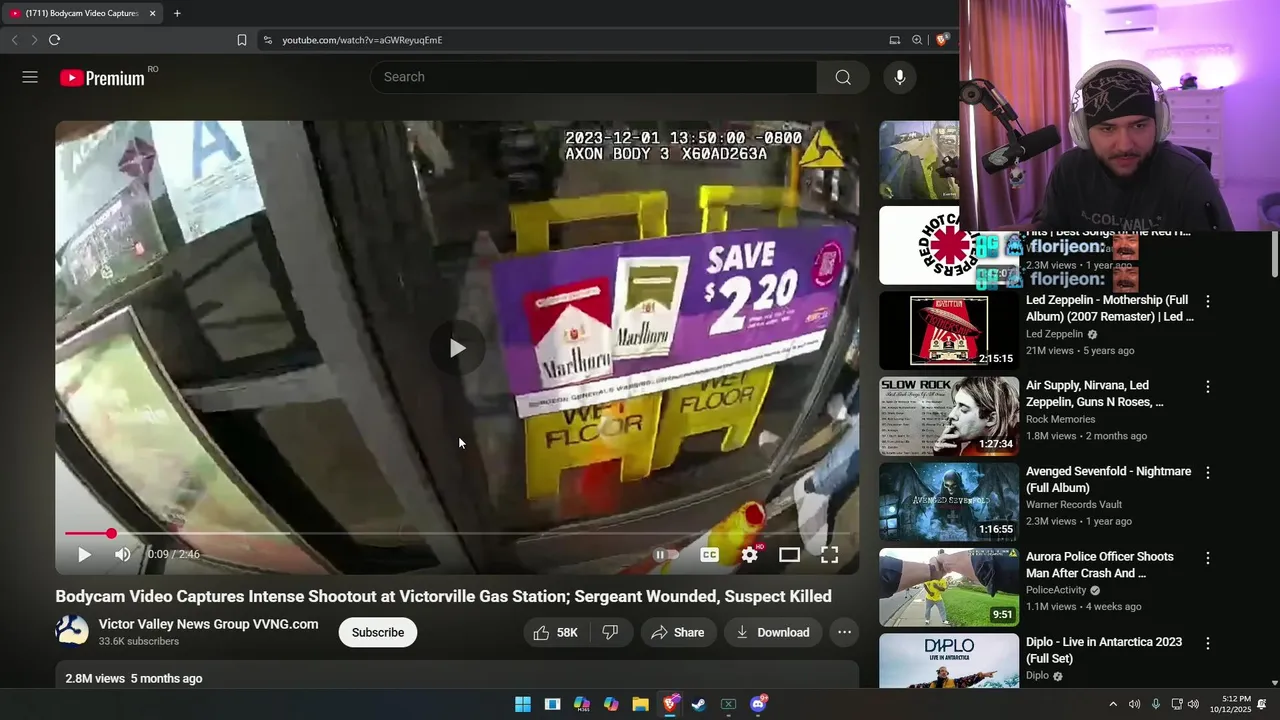This screenshot has width=1280, height=720.
Task: Close the Bodycam Video tab
Action: tap(153, 13)
